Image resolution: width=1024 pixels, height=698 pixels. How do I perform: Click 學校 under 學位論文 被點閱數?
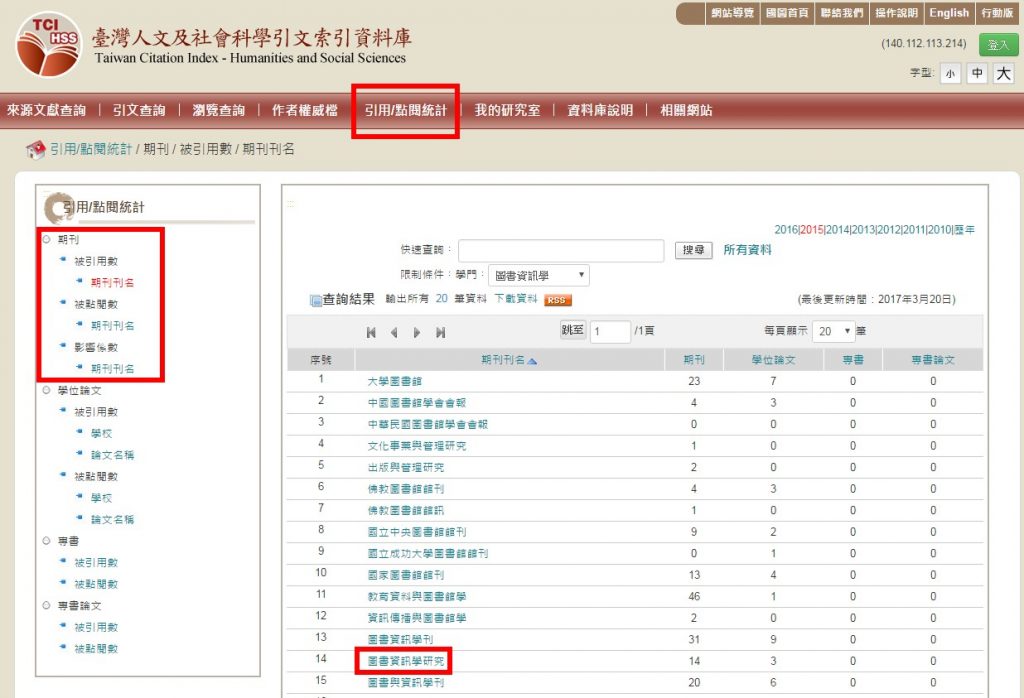101,498
